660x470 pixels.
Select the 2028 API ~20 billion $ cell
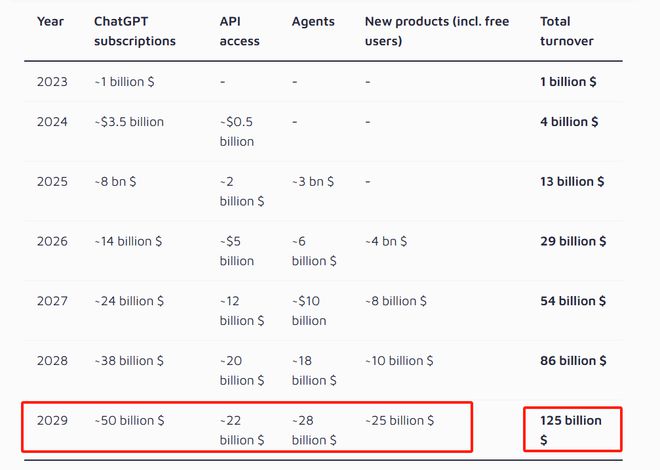coord(242,371)
